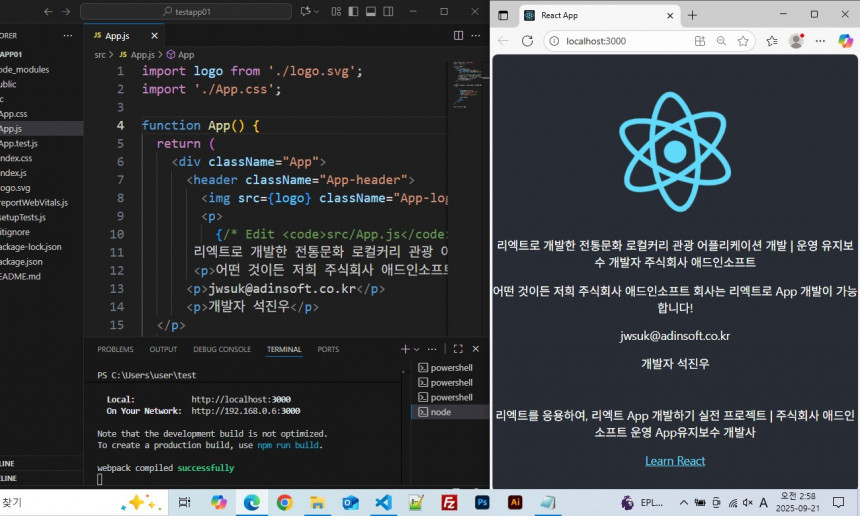The image size is (860, 516).
Task: Switch to the PROBLEMS panel tab
Action: pyautogui.click(x=115, y=349)
